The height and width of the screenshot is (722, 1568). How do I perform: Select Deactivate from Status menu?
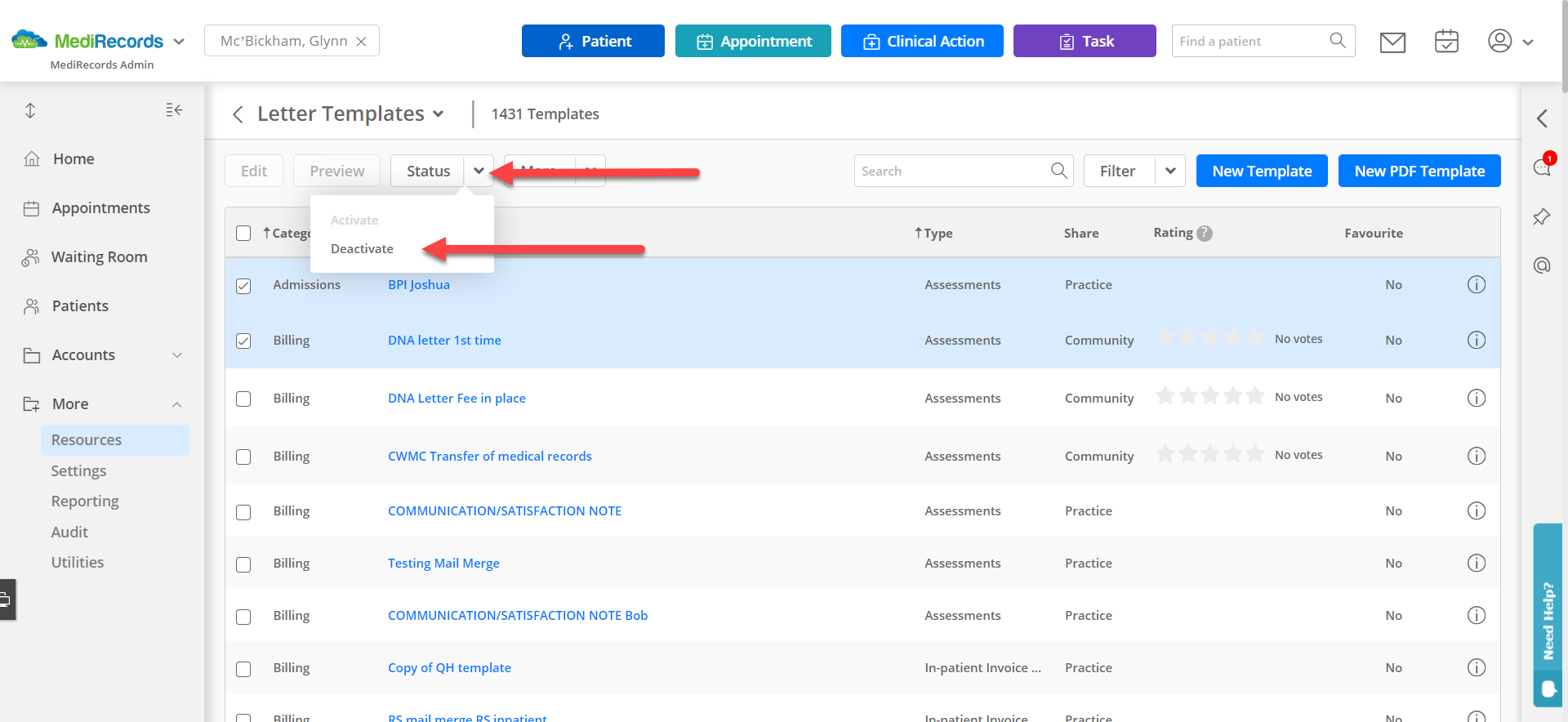coord(362,249)
